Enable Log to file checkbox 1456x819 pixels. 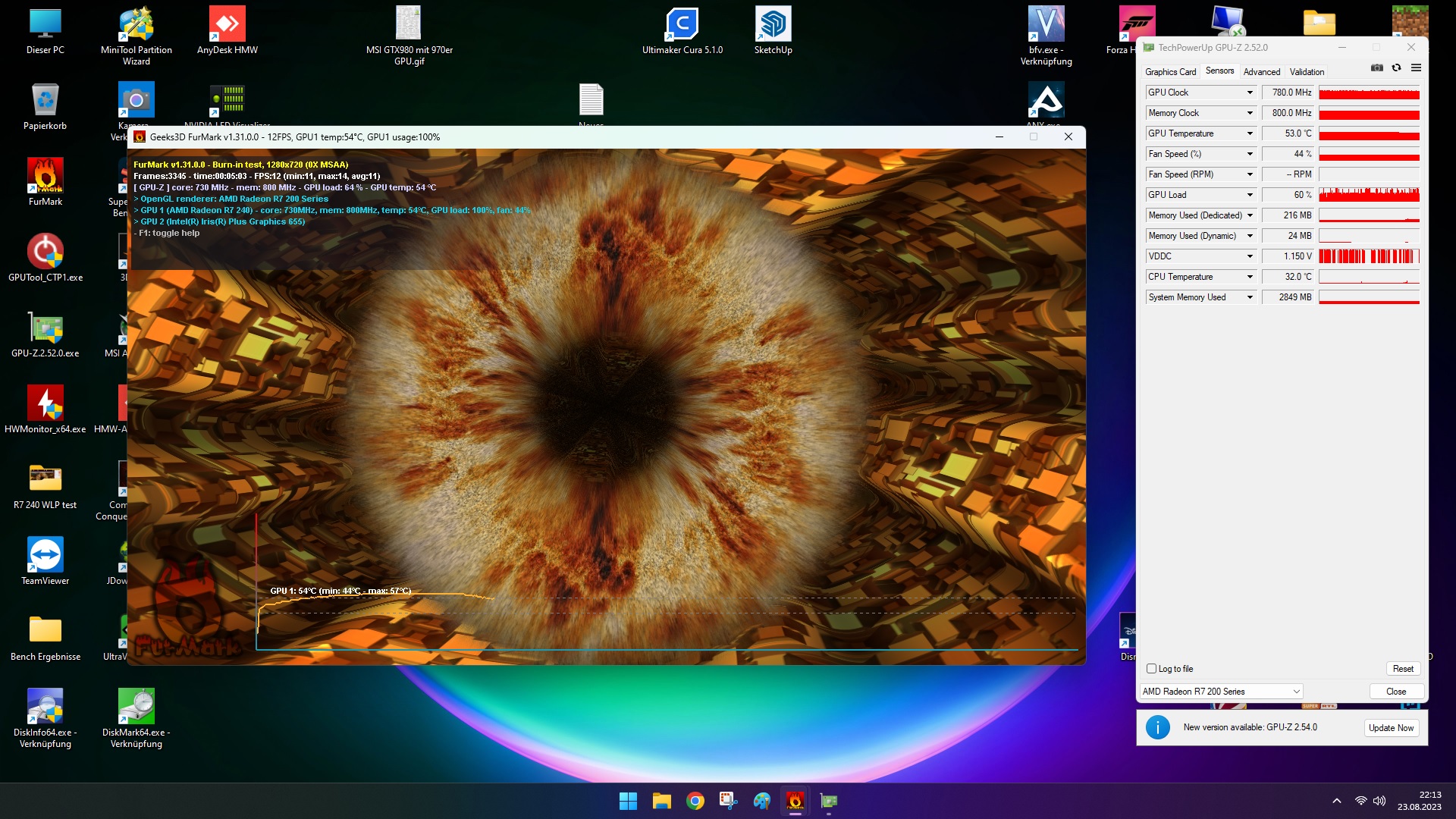pos(1152,669)
